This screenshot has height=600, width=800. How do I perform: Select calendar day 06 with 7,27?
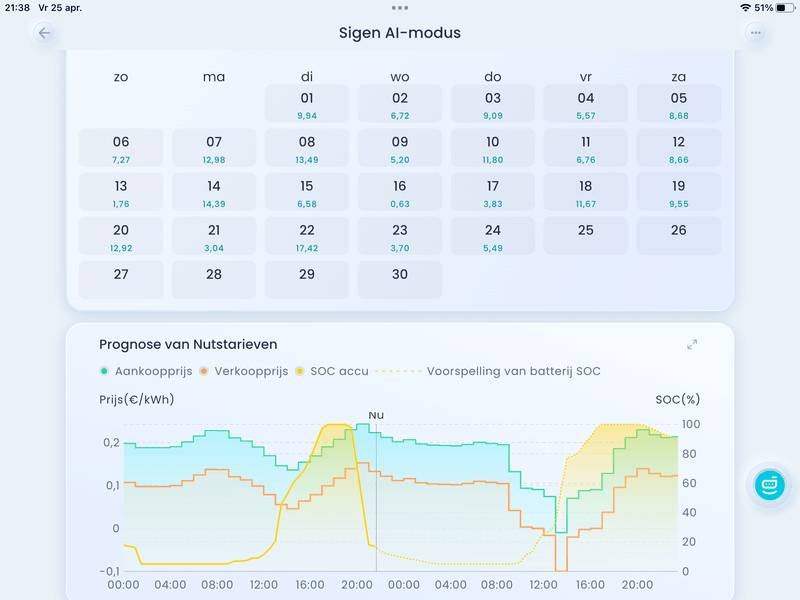pos(121,147)
